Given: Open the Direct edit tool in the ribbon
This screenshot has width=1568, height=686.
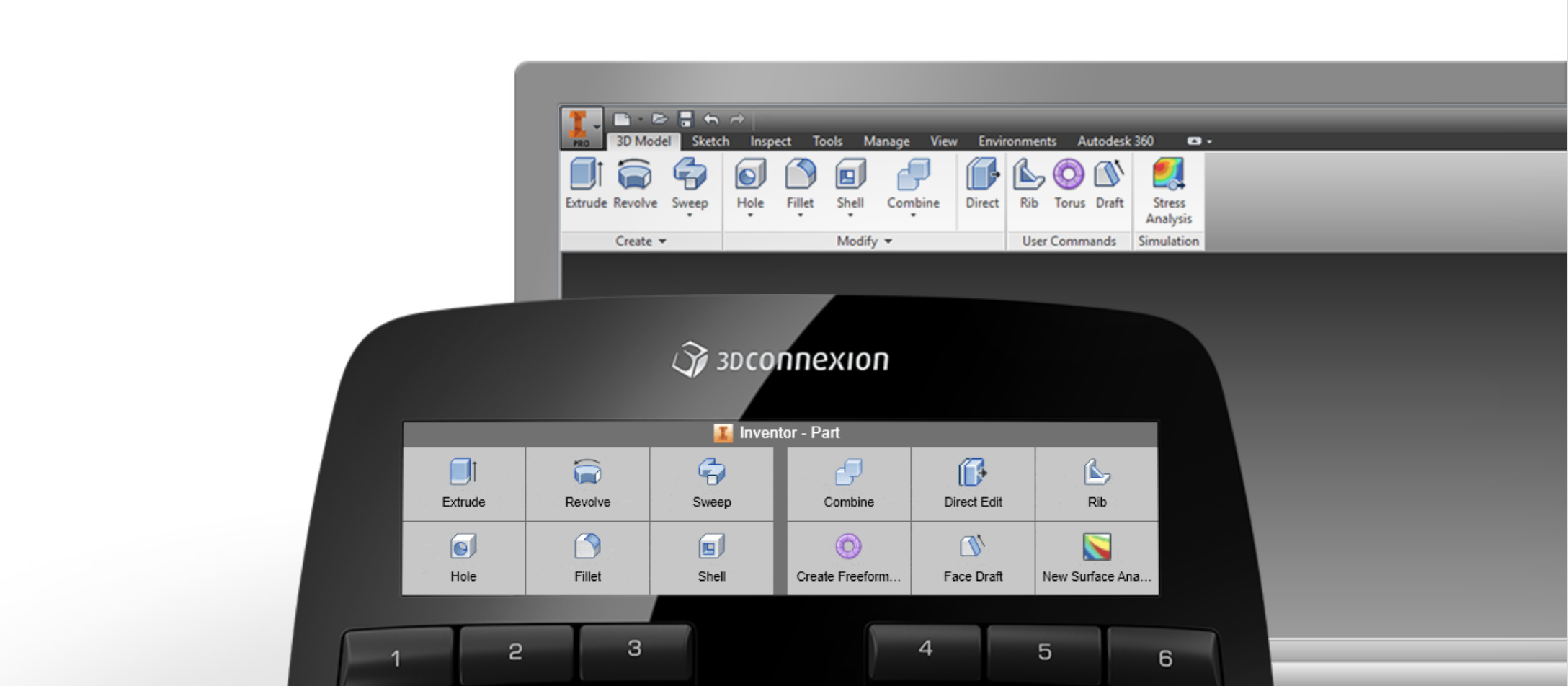Looking at the screenshot, I should [982, 184].
